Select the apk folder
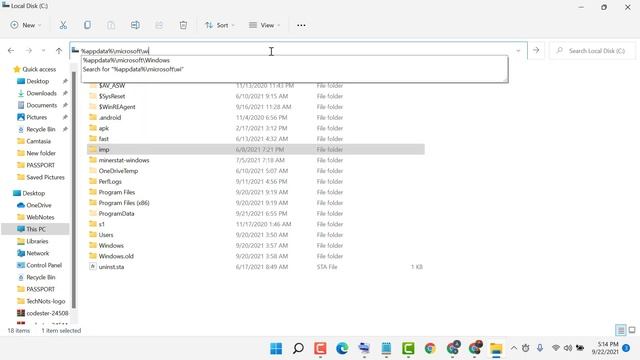Image resolution: width=640 pixels, height=360 pixels. click(x=104, y=128)
